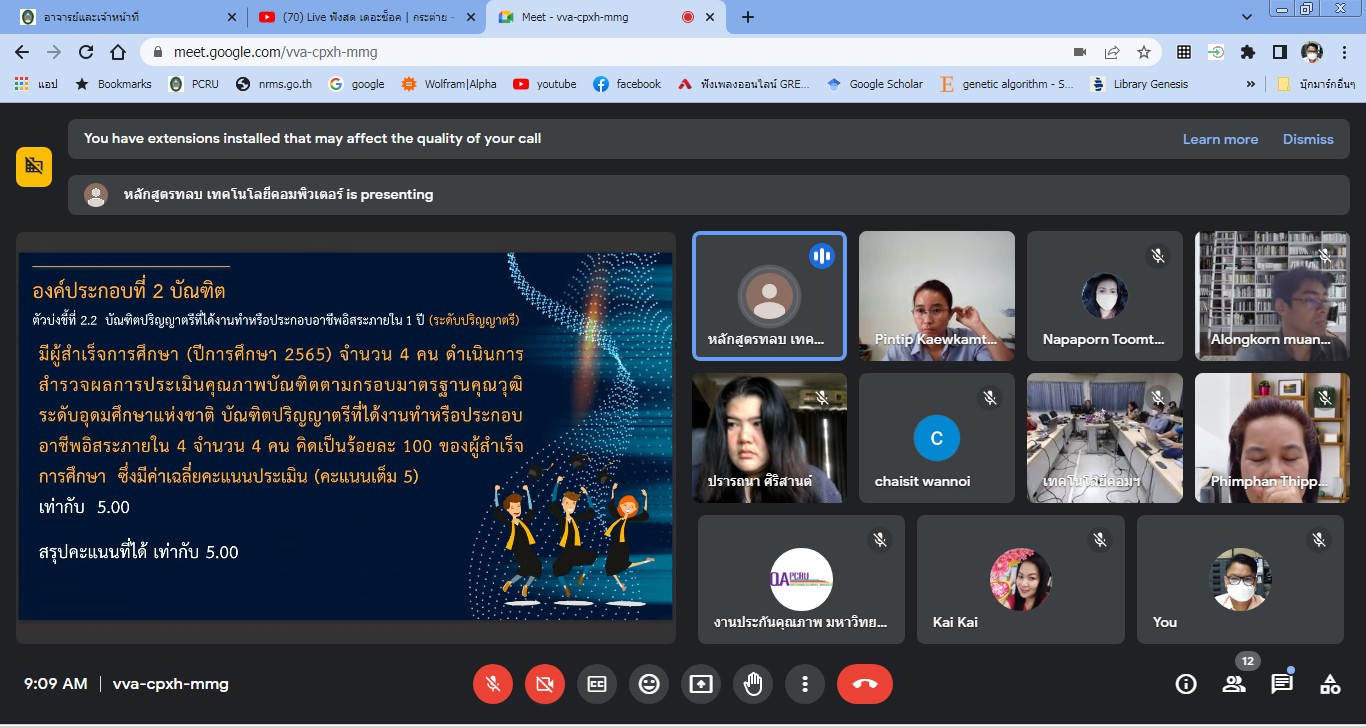Screen dimensions: 1366x728
Task: Expand the bookmarks overflow chevron
Action: coord(1250,84)
